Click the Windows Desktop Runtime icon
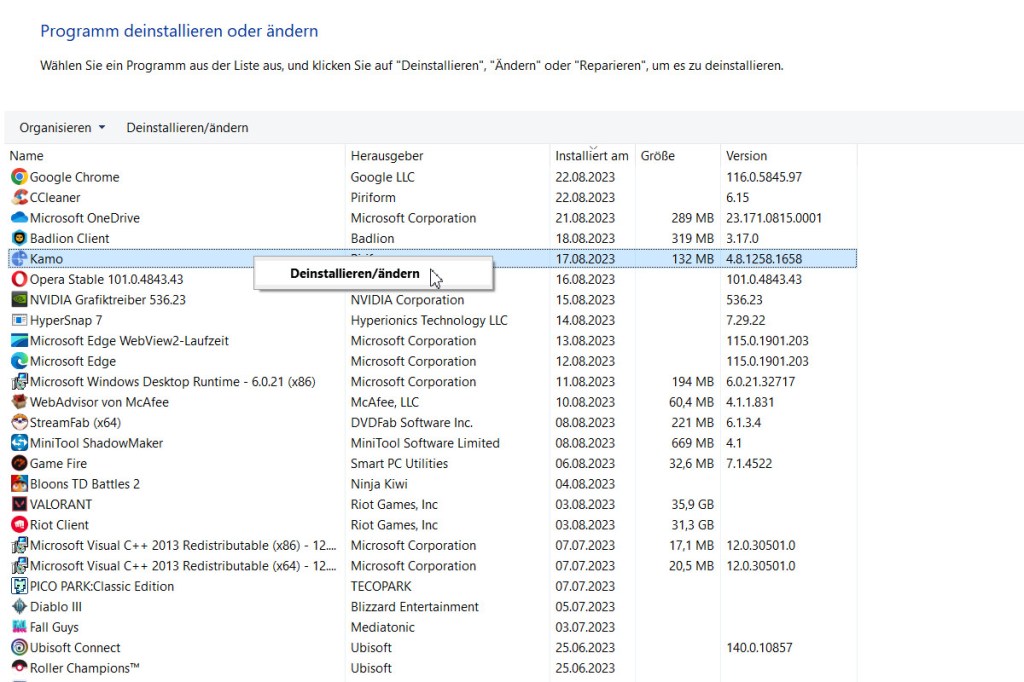The height and width of the screenshot is (682, 1024). coord(20,382)
